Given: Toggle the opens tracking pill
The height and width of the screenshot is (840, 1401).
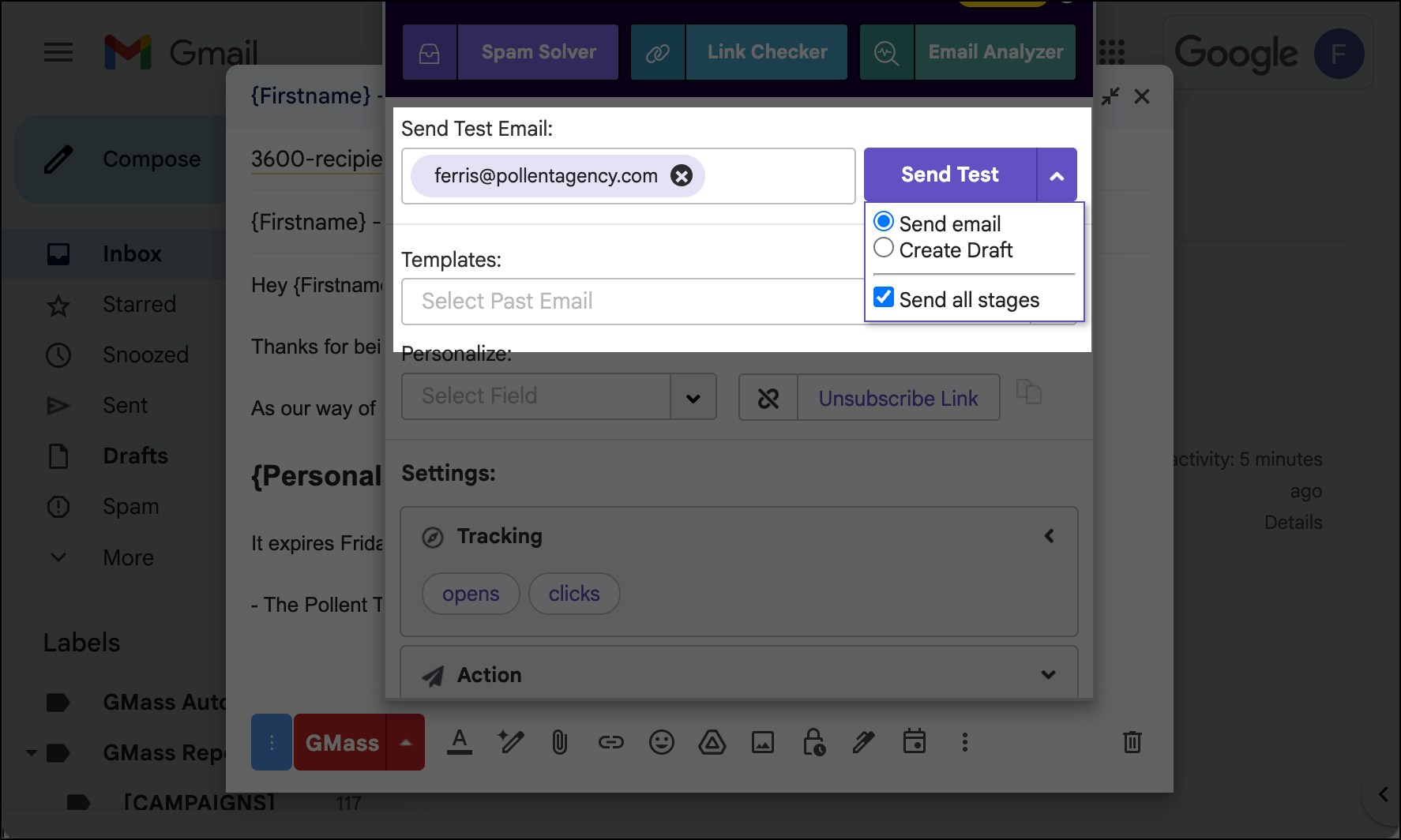Looking at the screenshot, I should (x=471, y=594).
